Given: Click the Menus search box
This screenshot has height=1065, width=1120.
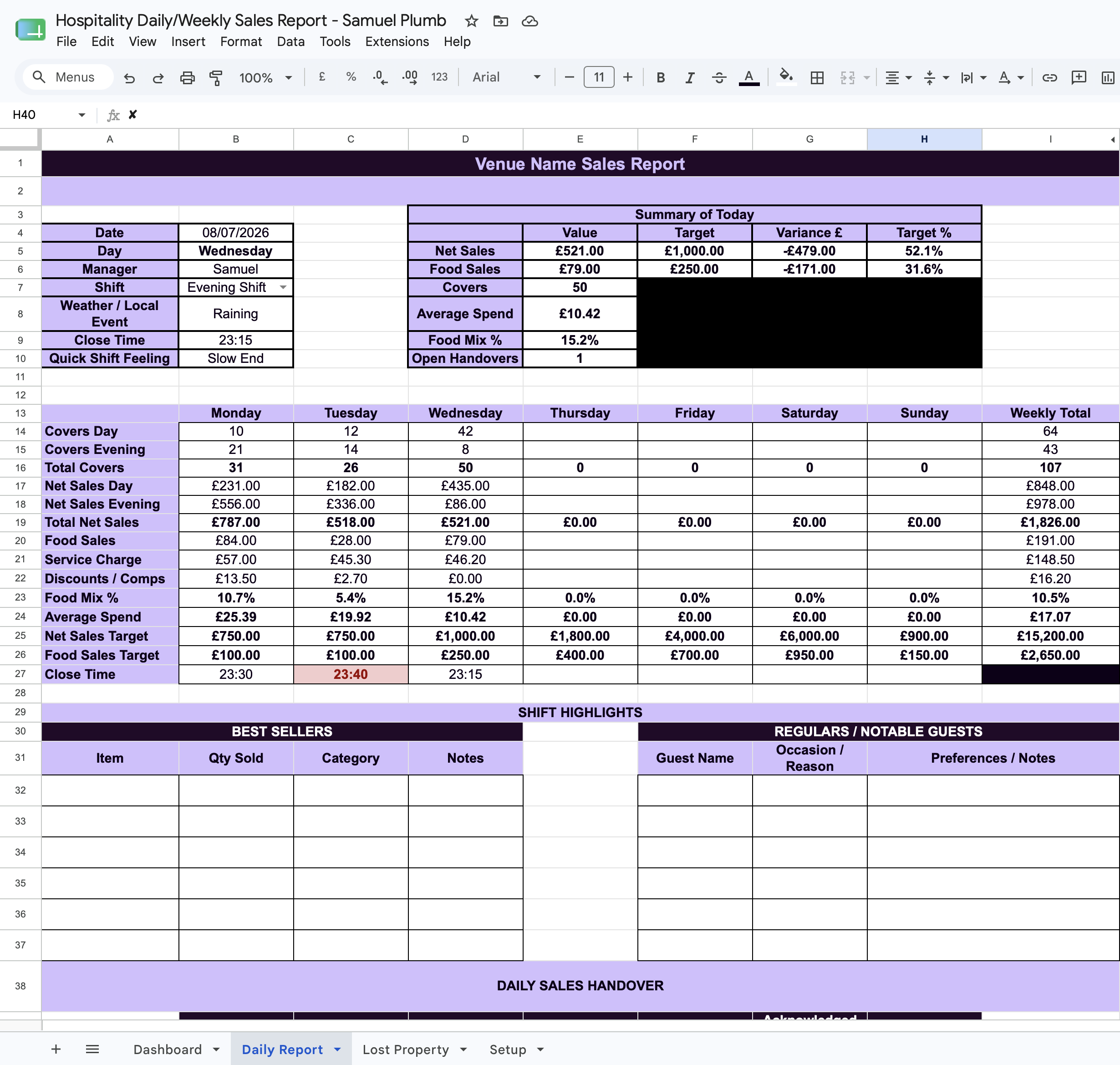Looking at the screenshot, I should tap(68, 77).
